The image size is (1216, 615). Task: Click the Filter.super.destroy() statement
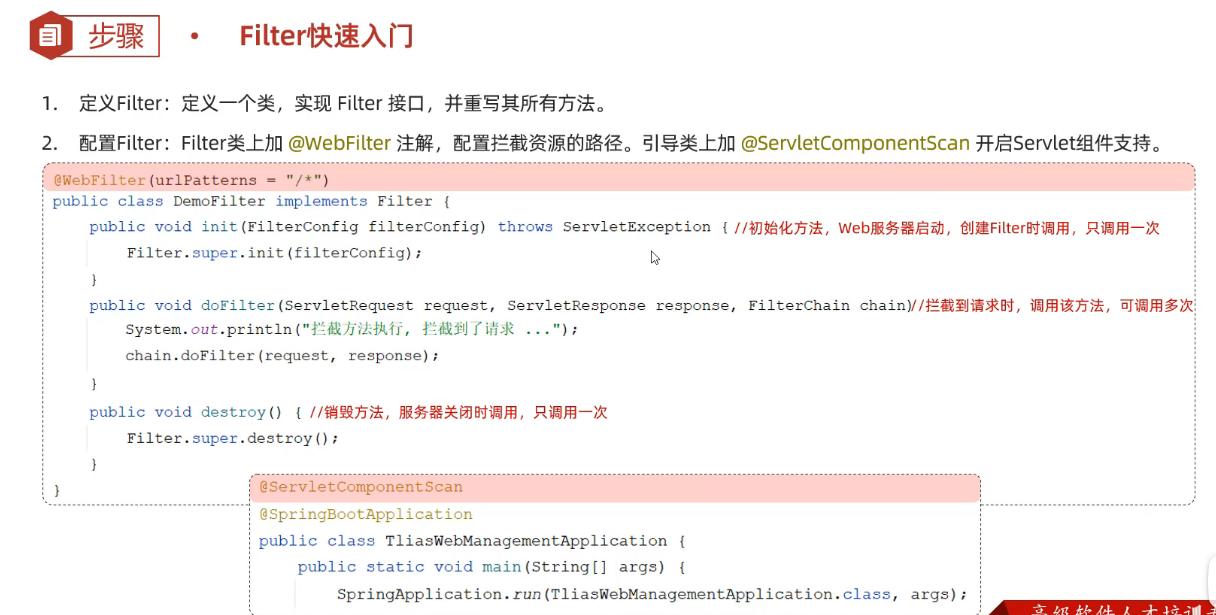coord(233,438)
